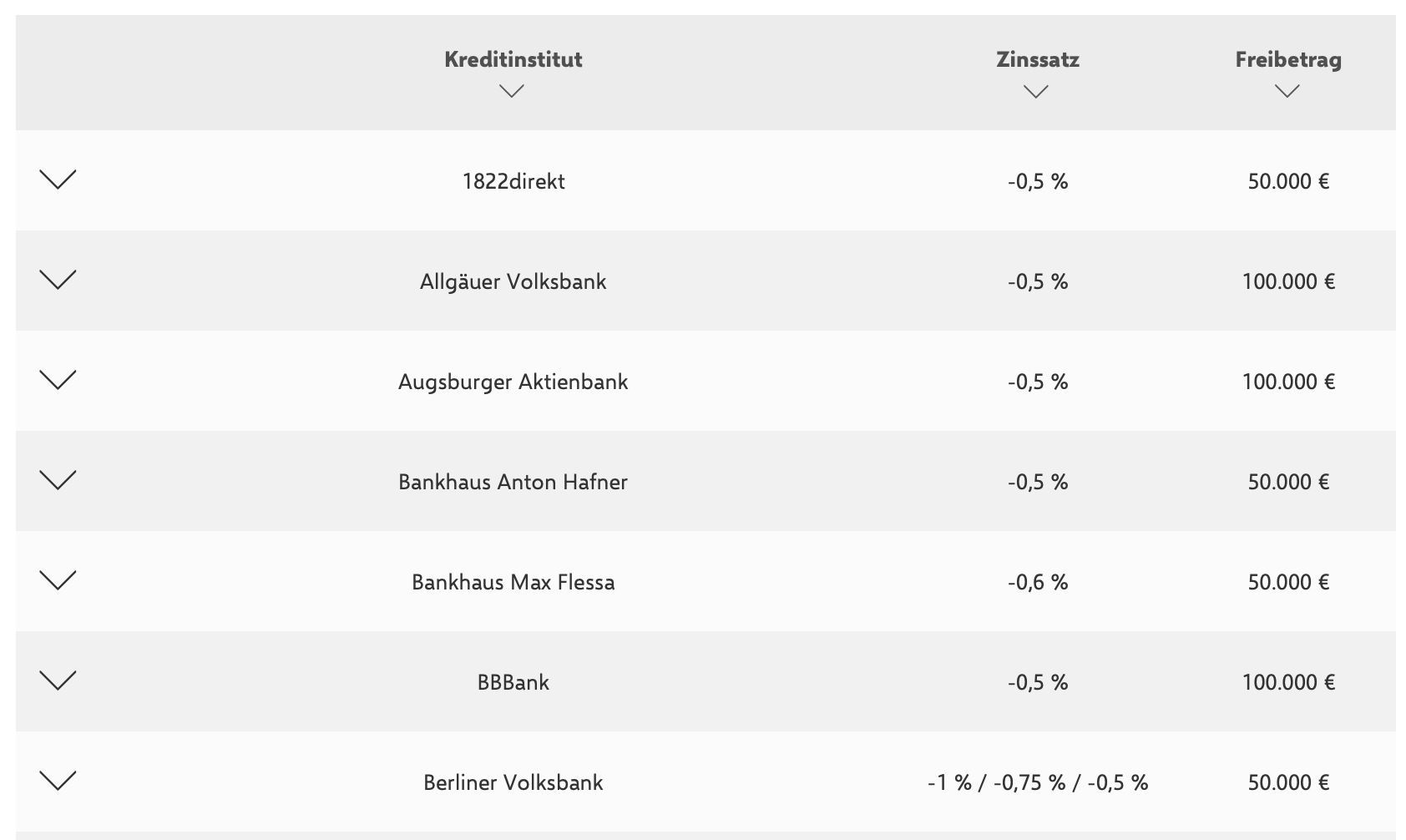The image size is (1406, 840).
Task: Click the Kreditinstitut column header
Action: (513, 59)
